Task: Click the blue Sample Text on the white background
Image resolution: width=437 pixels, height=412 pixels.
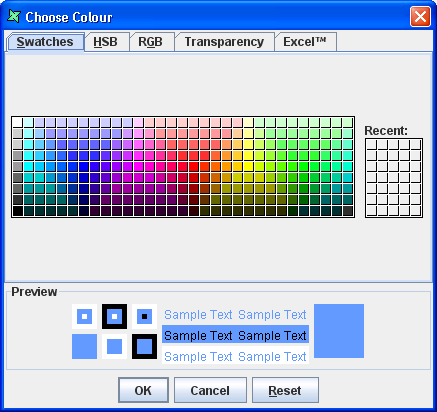Action: (235, 356)
